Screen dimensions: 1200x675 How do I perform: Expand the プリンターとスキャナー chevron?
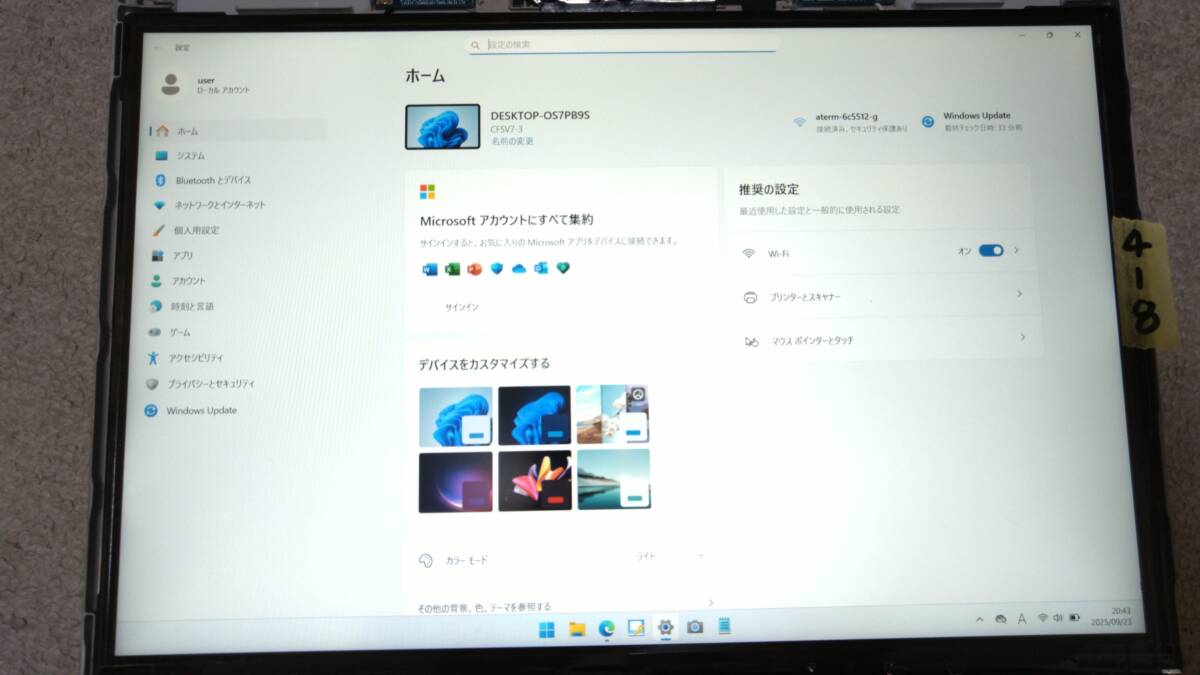pyautogui.click(x=1020, y=294)
